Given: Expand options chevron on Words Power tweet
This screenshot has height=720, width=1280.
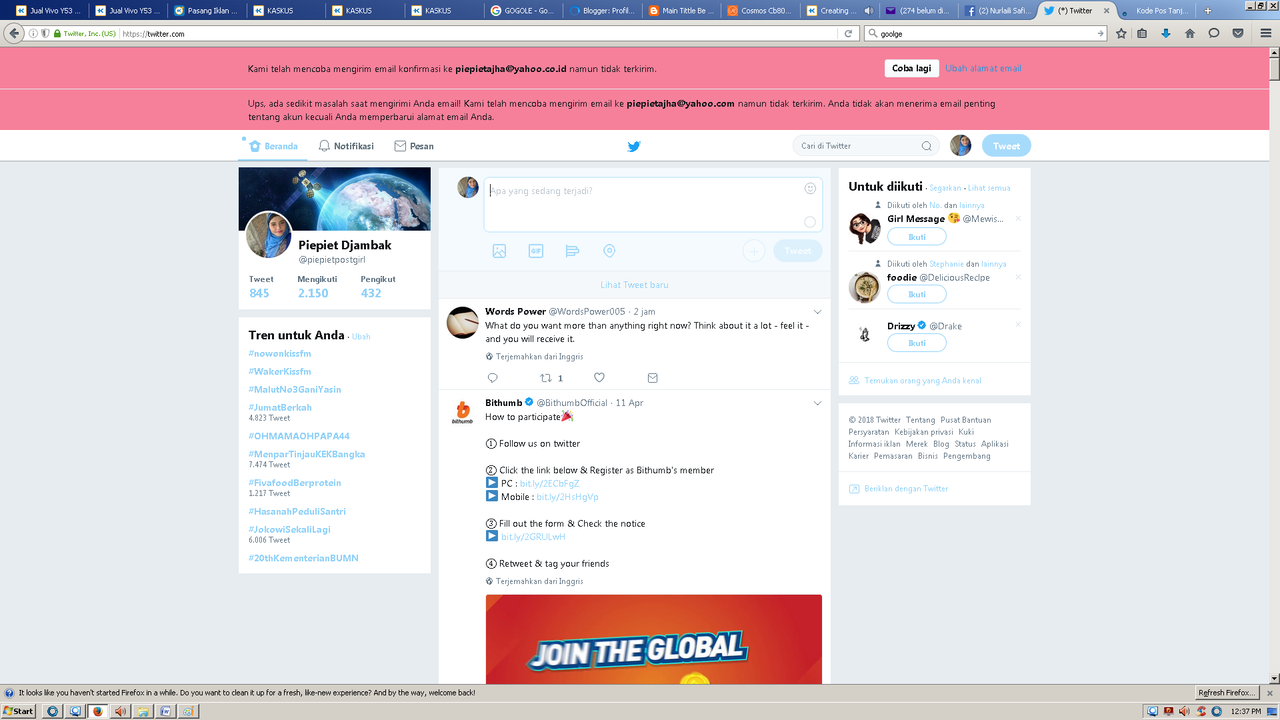Looking at the screenshot, I should coord(817,312).
